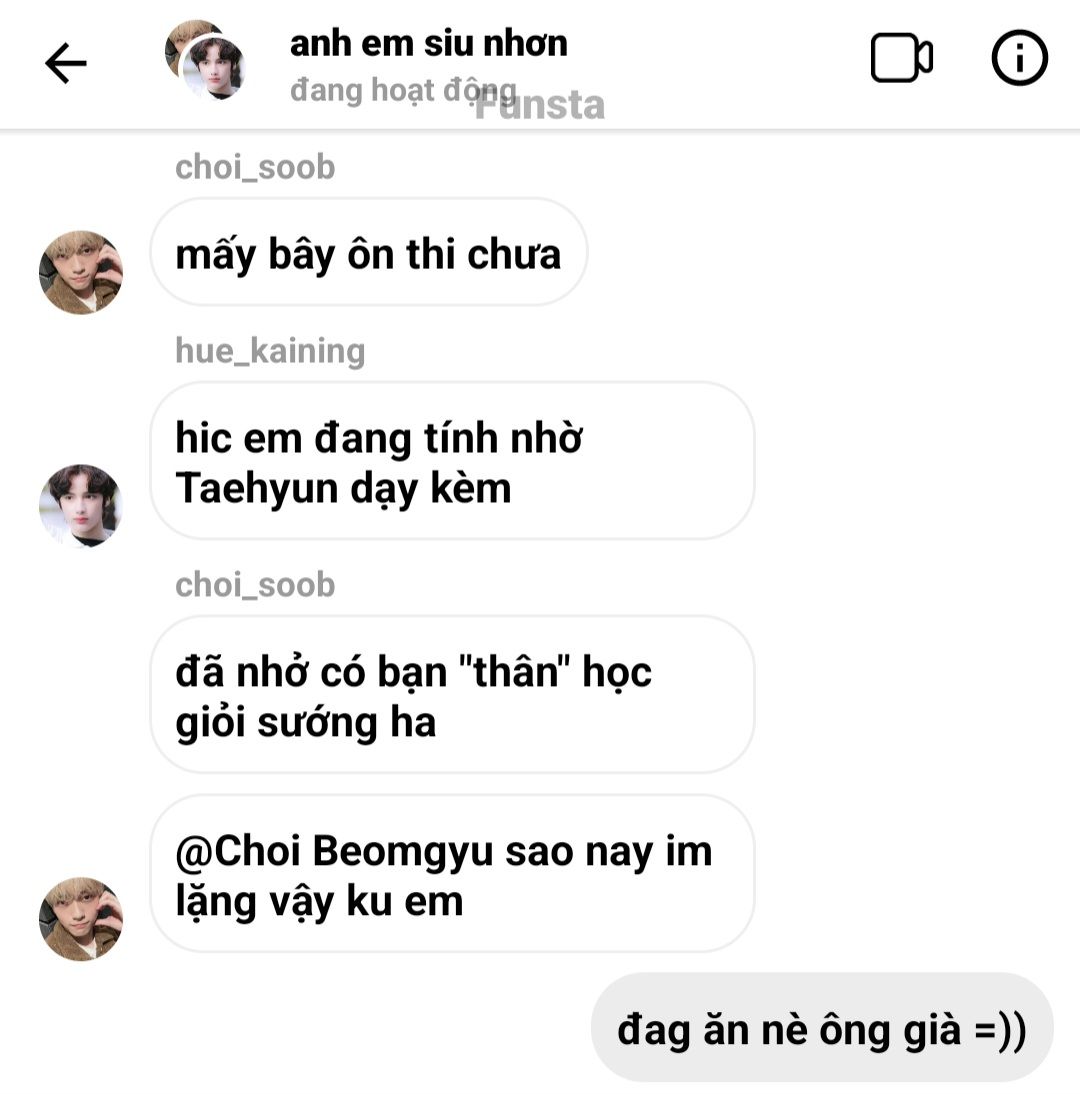Select the message 'mấy bây ôn thi chưa'
This screenshot has height=1094, width=1080.
(x=368, y=253)
